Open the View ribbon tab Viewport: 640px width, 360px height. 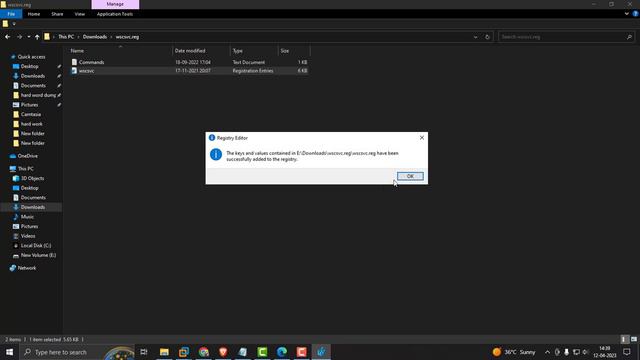(x=80, y=14)
